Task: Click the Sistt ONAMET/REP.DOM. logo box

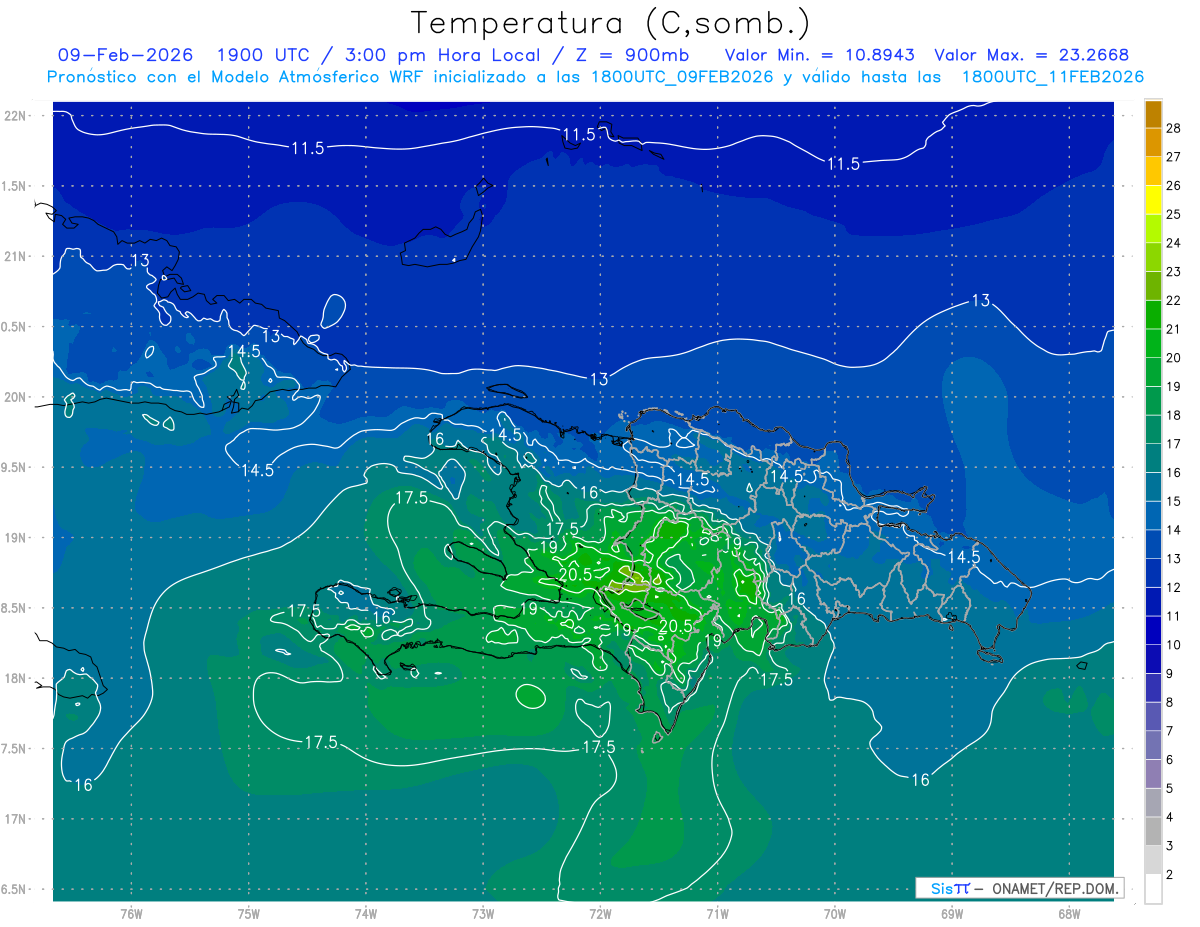Action: click(1020, 888)
